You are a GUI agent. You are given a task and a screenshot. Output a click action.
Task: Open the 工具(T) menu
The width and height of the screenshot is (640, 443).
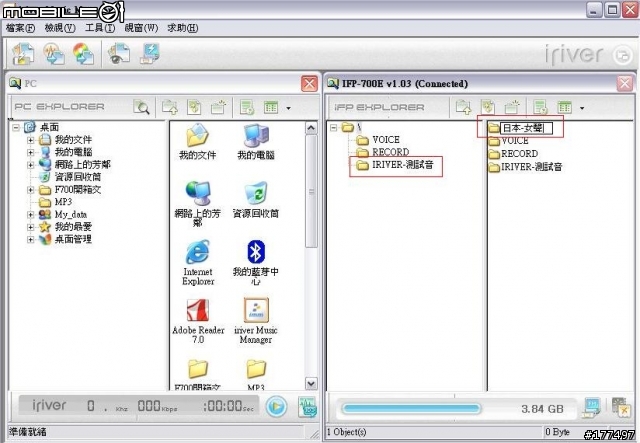click(x=100, y=28)
